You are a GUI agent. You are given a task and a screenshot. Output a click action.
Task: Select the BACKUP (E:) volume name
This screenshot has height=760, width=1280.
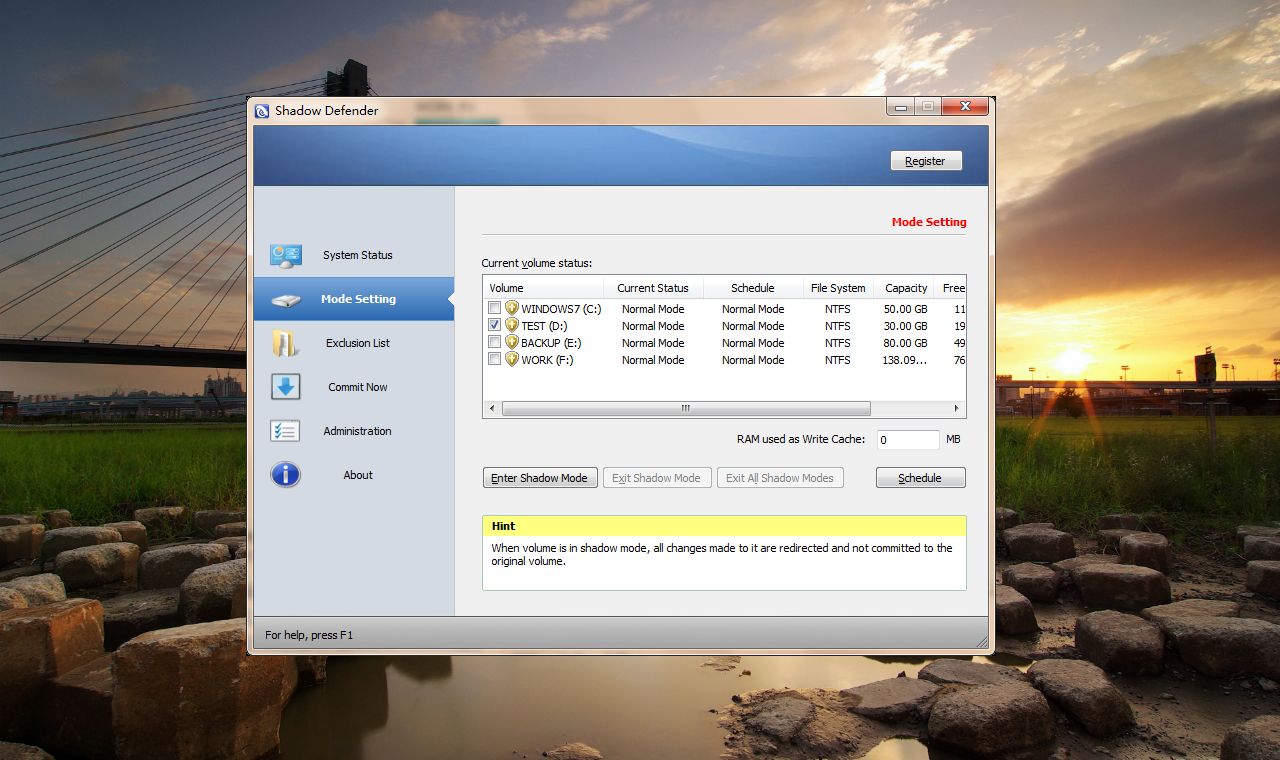pos(551,343)
